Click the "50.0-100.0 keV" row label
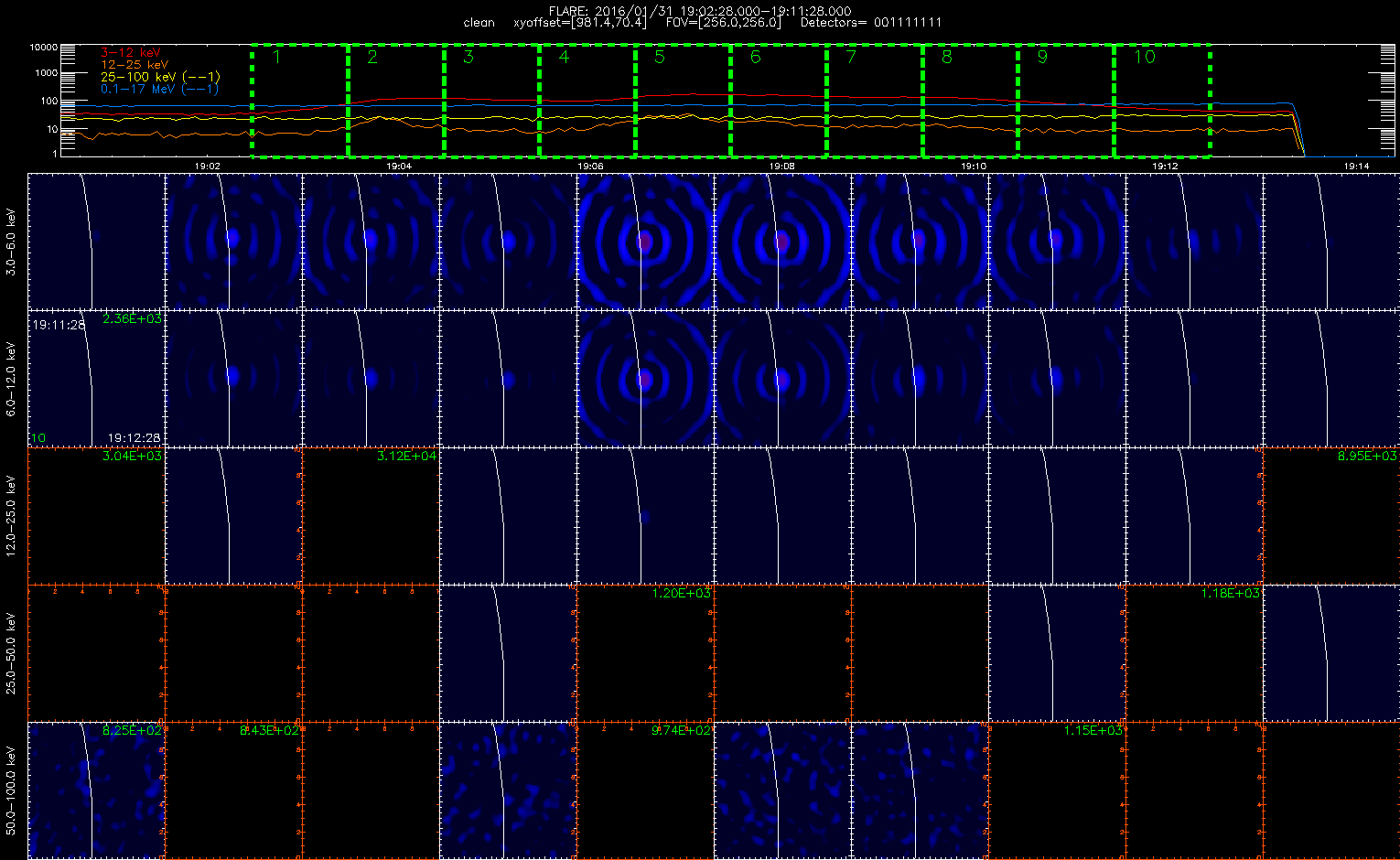Viewport: 1400px width, 860px height. pos(11,790)
